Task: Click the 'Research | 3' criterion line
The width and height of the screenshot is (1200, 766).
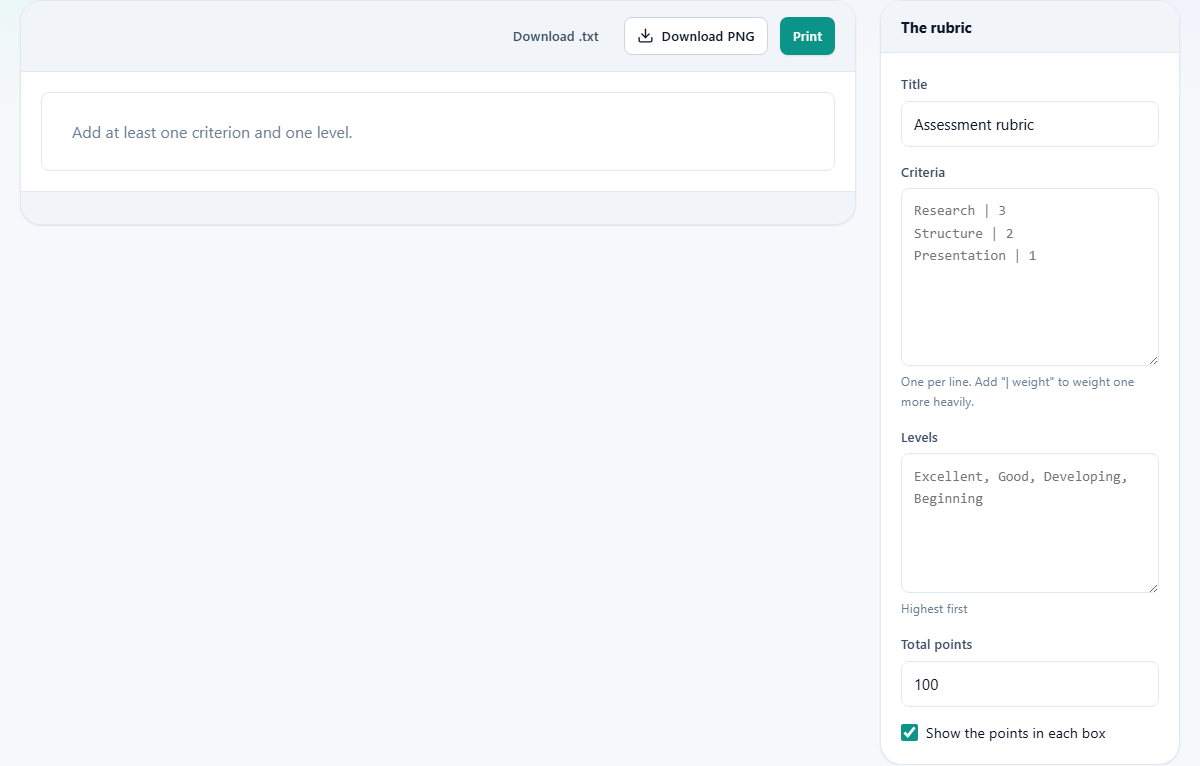Action: 960,211
